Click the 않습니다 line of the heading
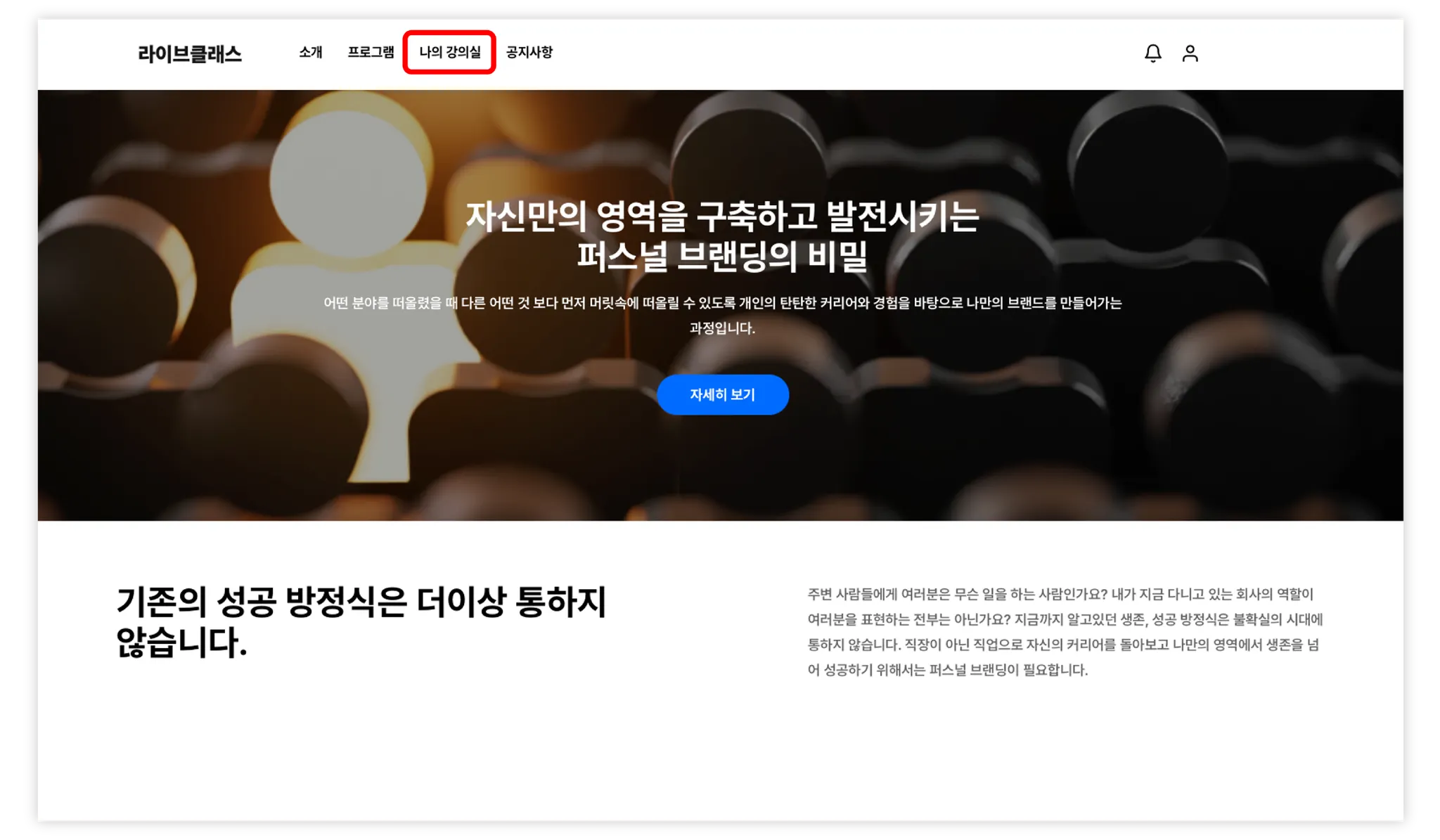Image resolution: width=1440 pixels, height=840 pixels. tap(181, 642)
